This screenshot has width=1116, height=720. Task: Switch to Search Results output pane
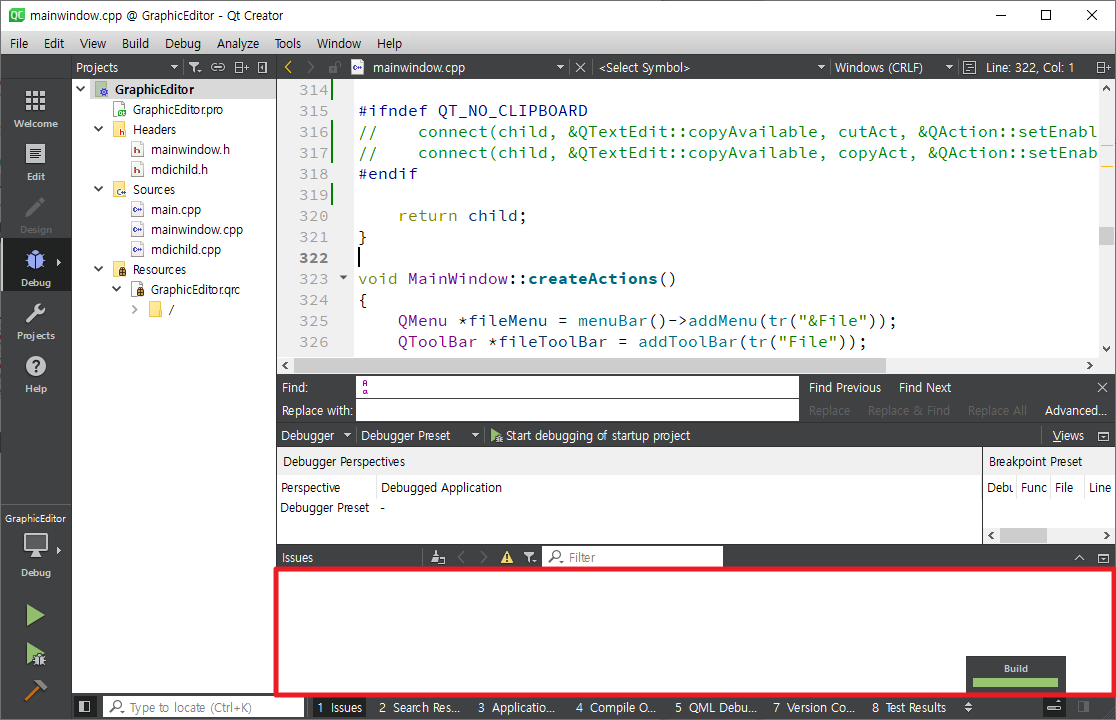click(419, 707)
